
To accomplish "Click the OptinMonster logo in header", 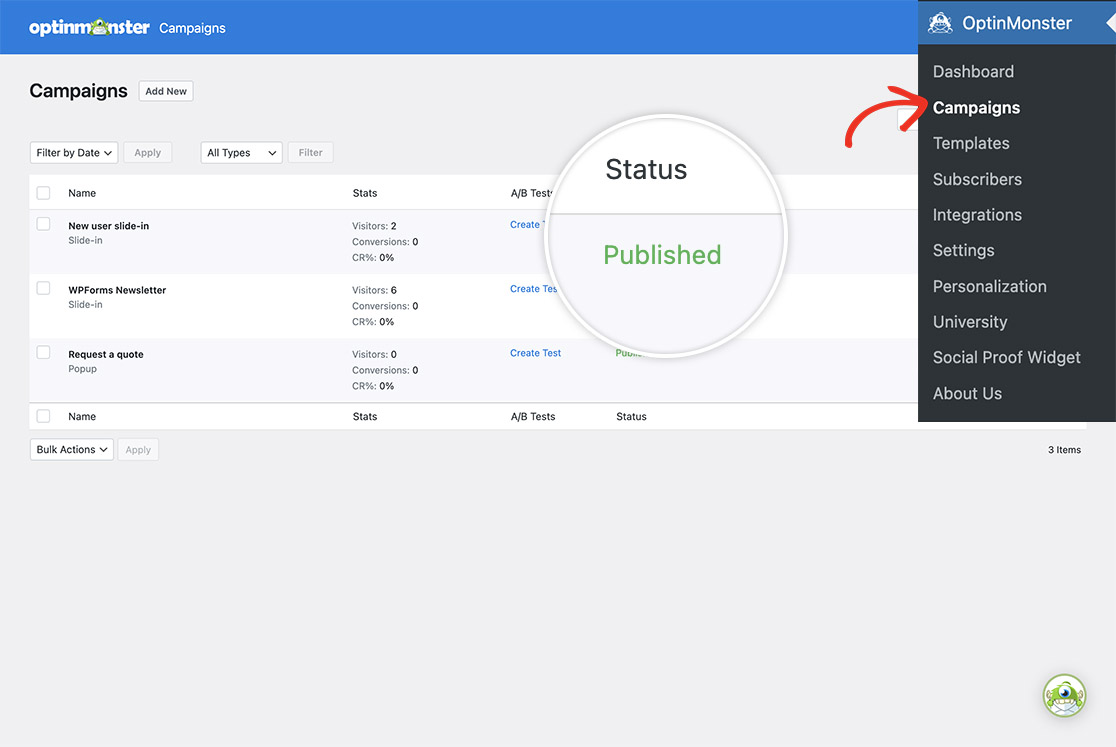I will click(x=89, y=28).
